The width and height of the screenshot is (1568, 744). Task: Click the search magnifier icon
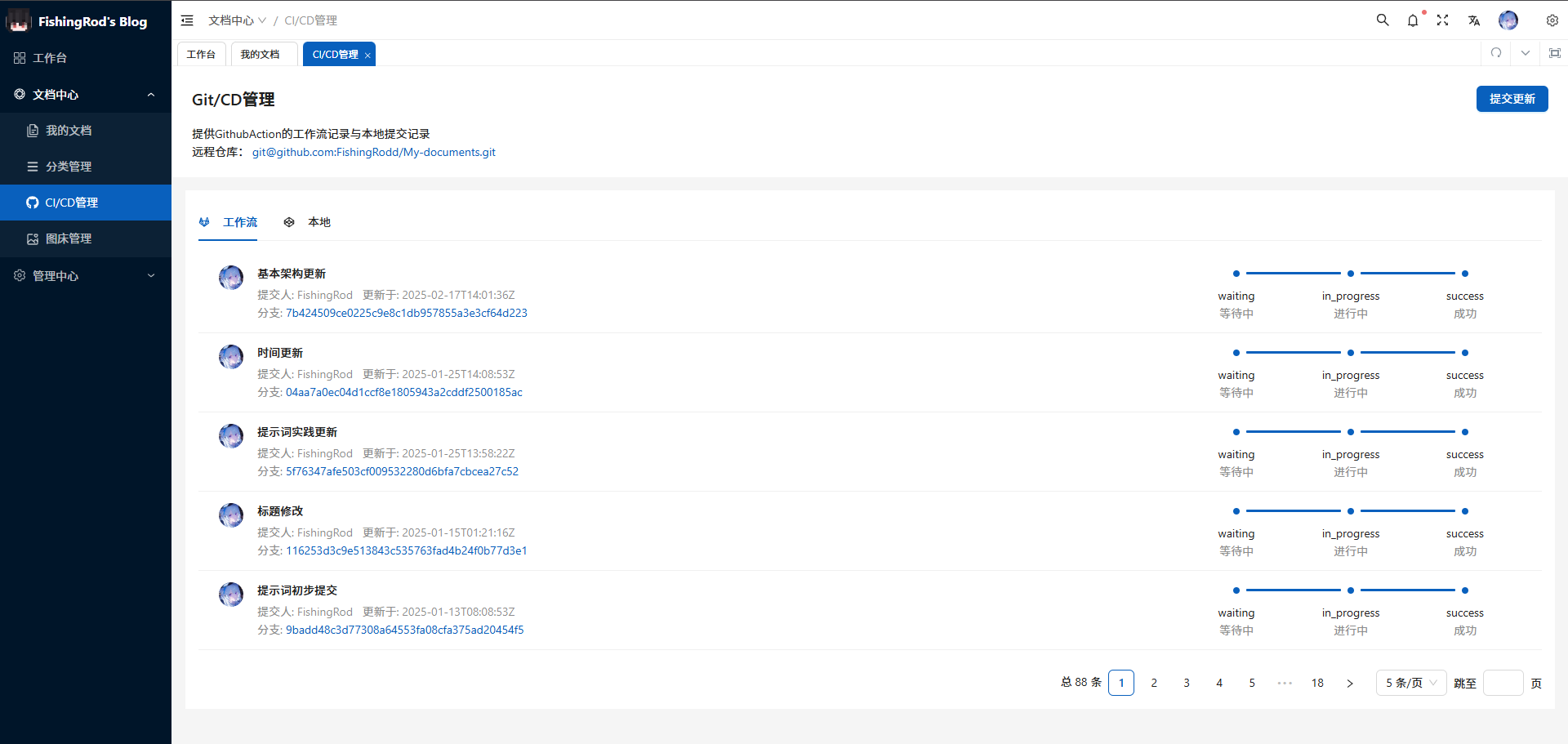[1382, 20]
